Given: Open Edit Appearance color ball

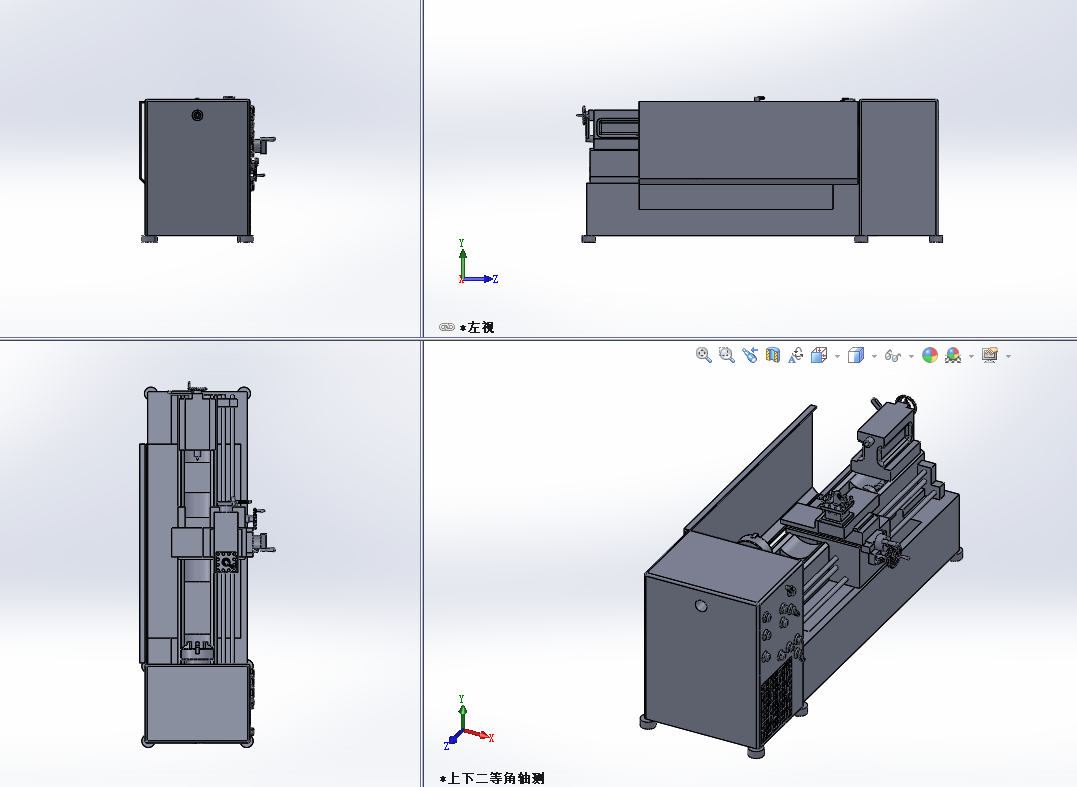Looking at the screenshot, I should (x=930, y=355).
